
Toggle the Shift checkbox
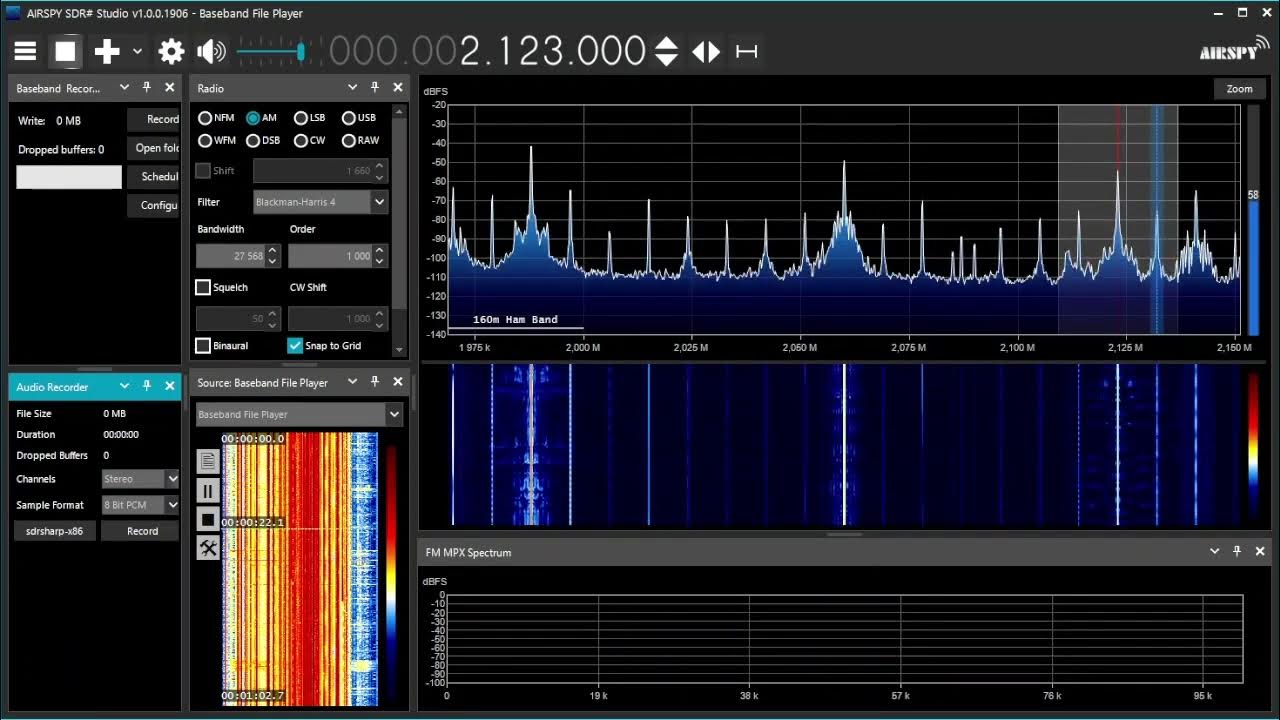click(x=203, y=171)
